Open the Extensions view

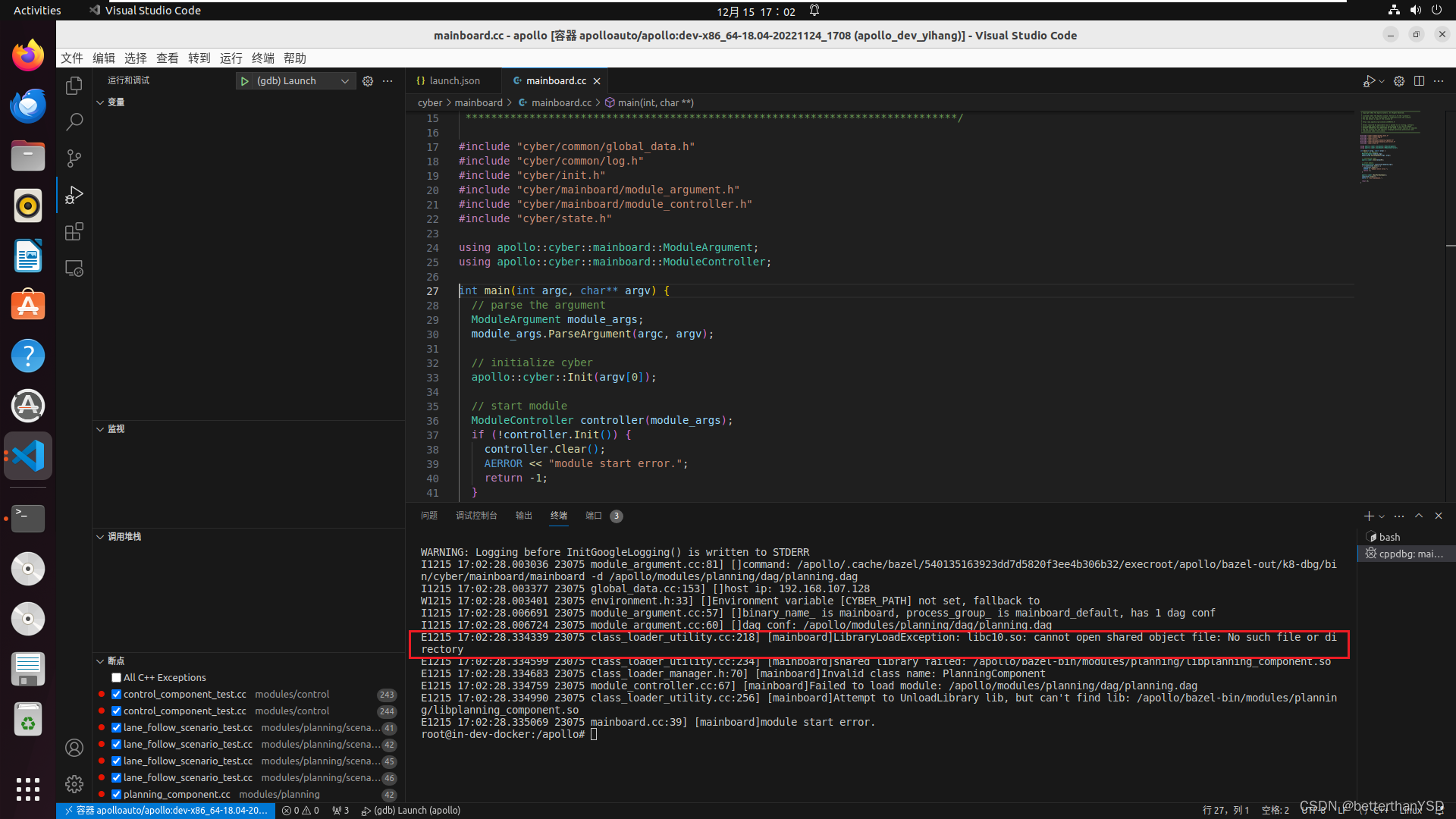(x=74, y=231)
